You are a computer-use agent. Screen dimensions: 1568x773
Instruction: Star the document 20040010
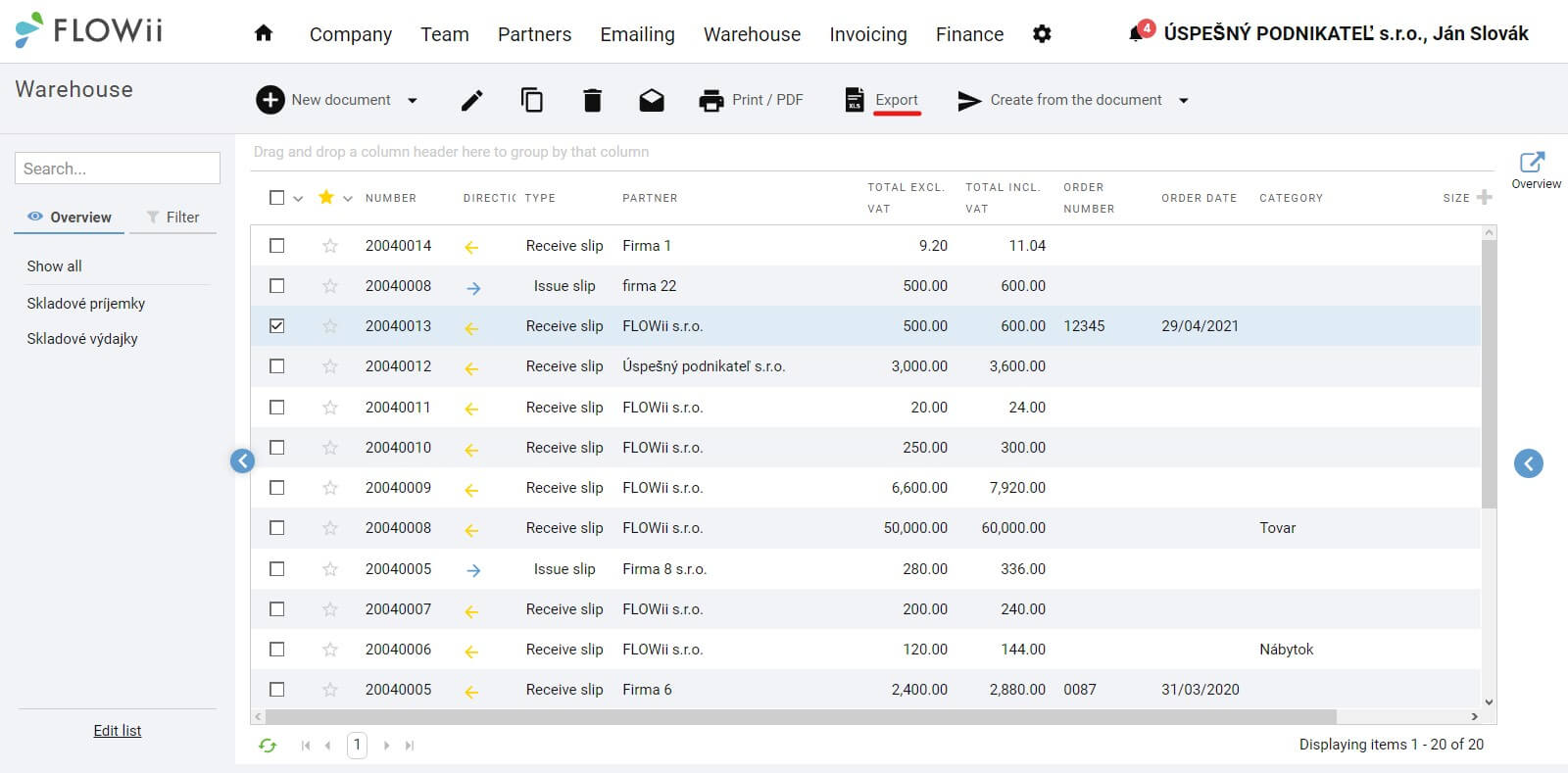click(x=330, y=448)
